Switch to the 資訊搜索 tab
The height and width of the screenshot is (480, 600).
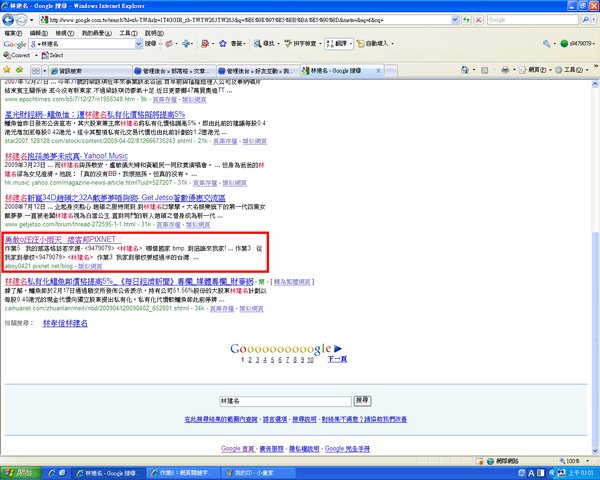90,71
